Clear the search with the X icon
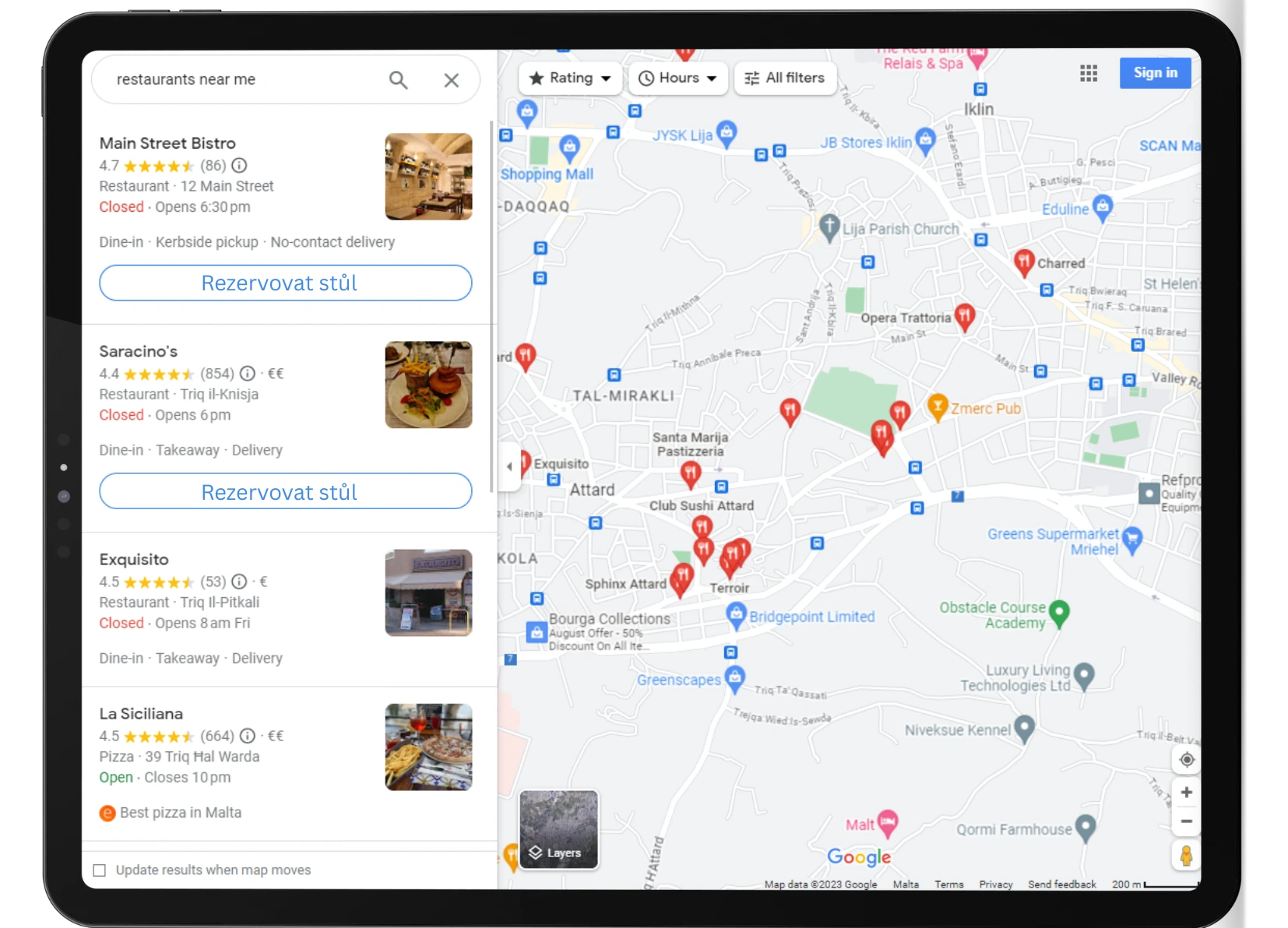The image size is (1288, 928). (x=452, y=80)
